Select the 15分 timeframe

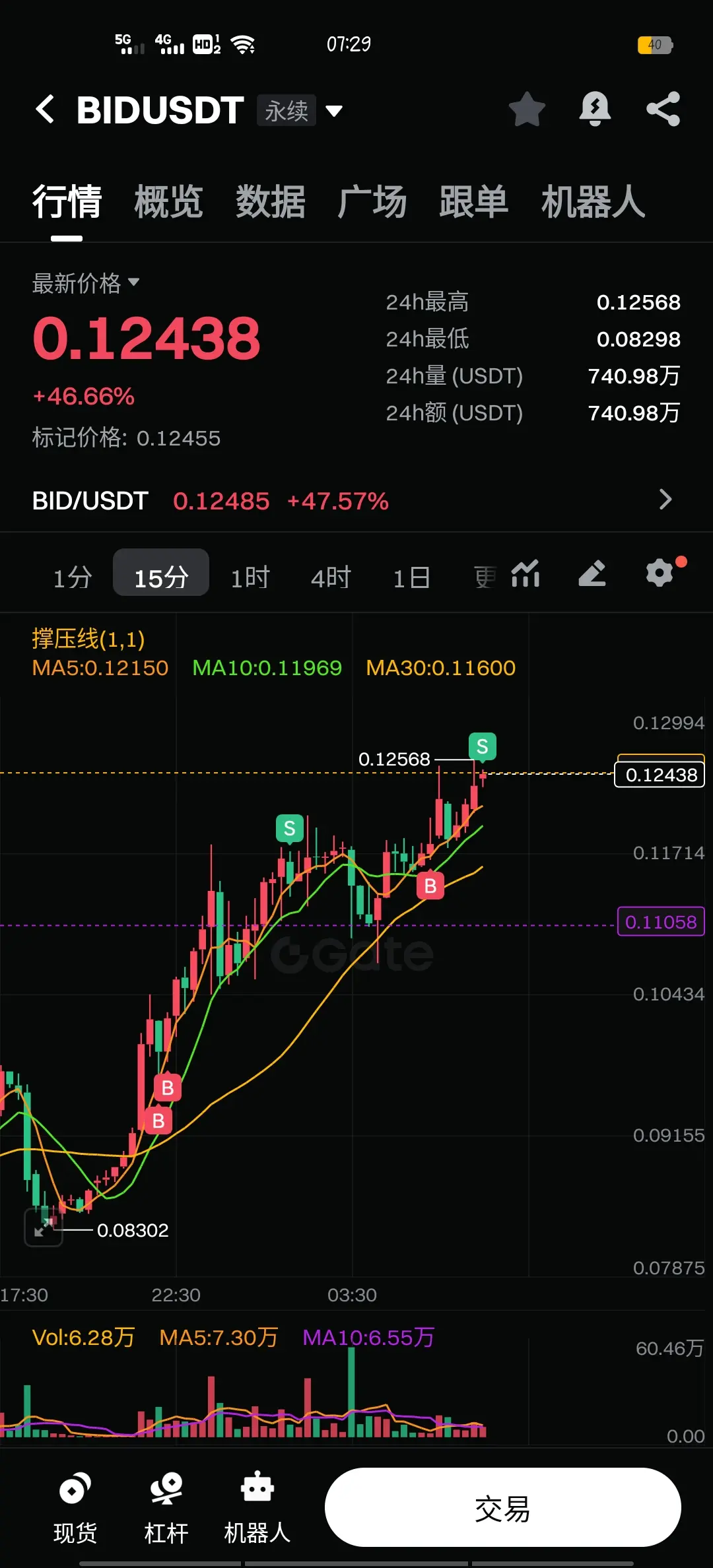[x=161, y=573]
